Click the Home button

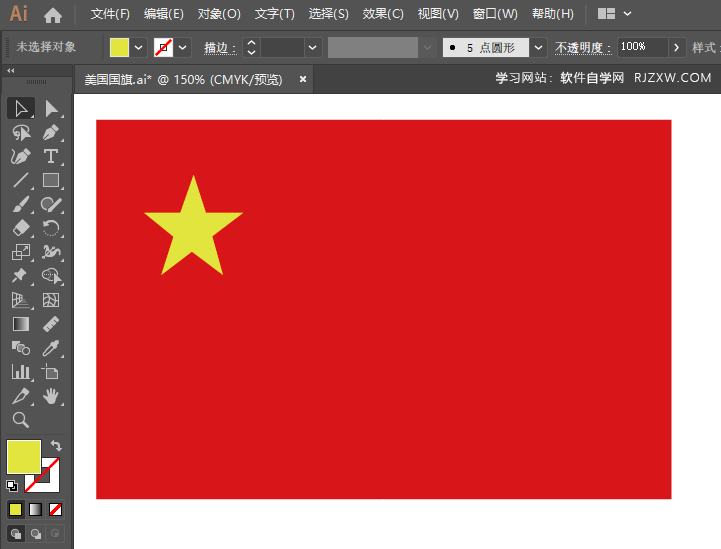click(x=53, y=15)
